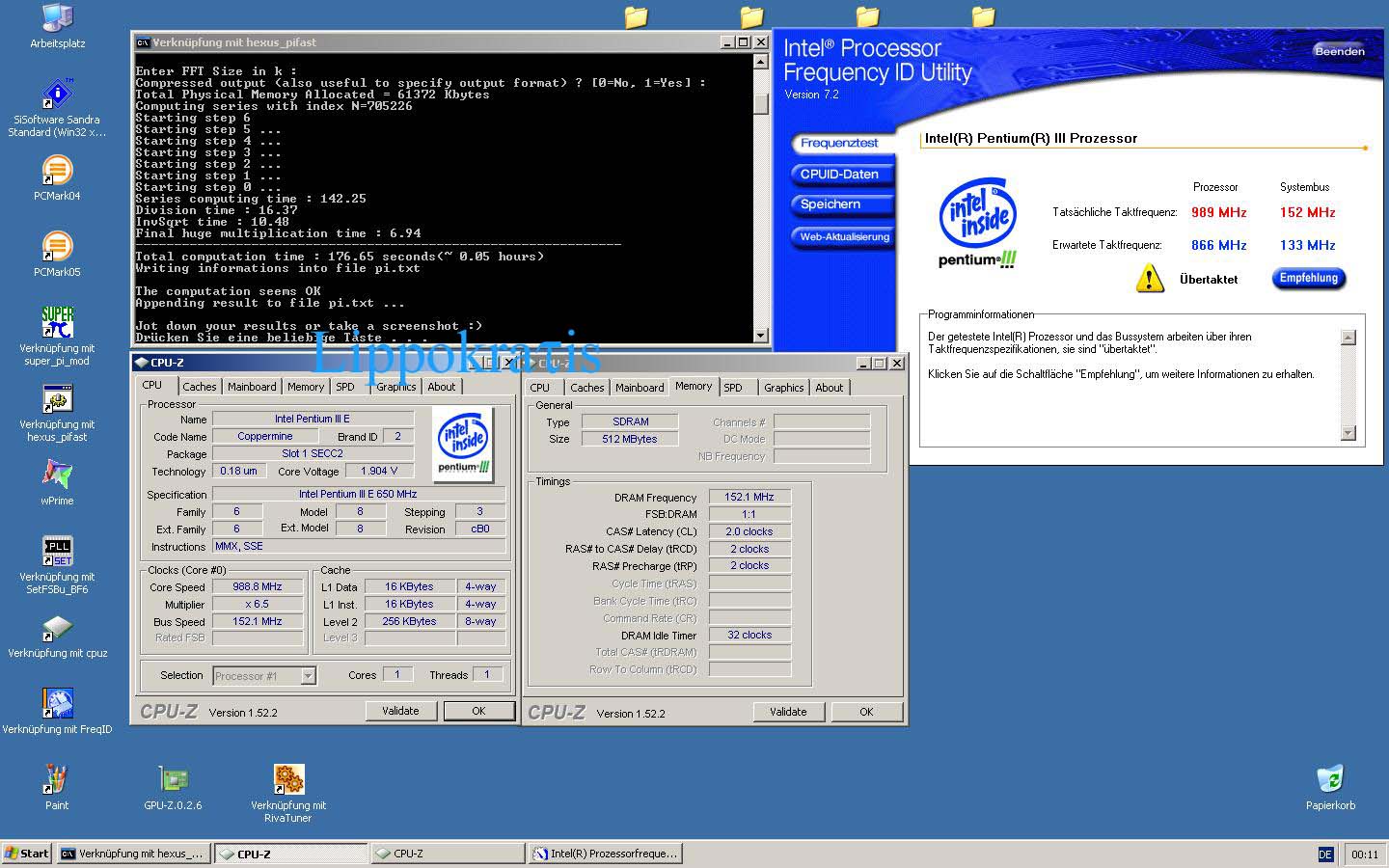The width and height of the screenshot is (1389, 868).
Task: Click Beenden in Intel Frequency ID Utility
Action: (1340, 51)
